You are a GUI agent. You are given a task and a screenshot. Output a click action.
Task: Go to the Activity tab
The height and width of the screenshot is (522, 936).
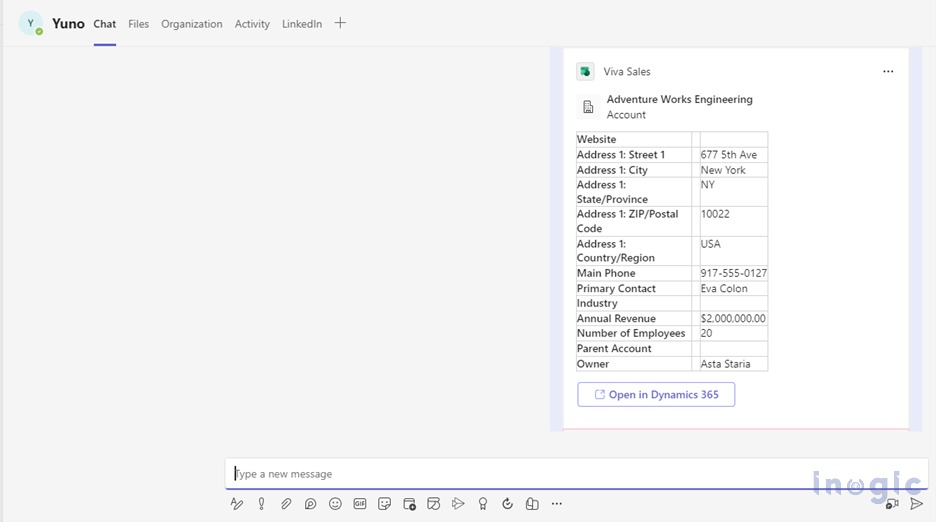click(x=252, y=24)
